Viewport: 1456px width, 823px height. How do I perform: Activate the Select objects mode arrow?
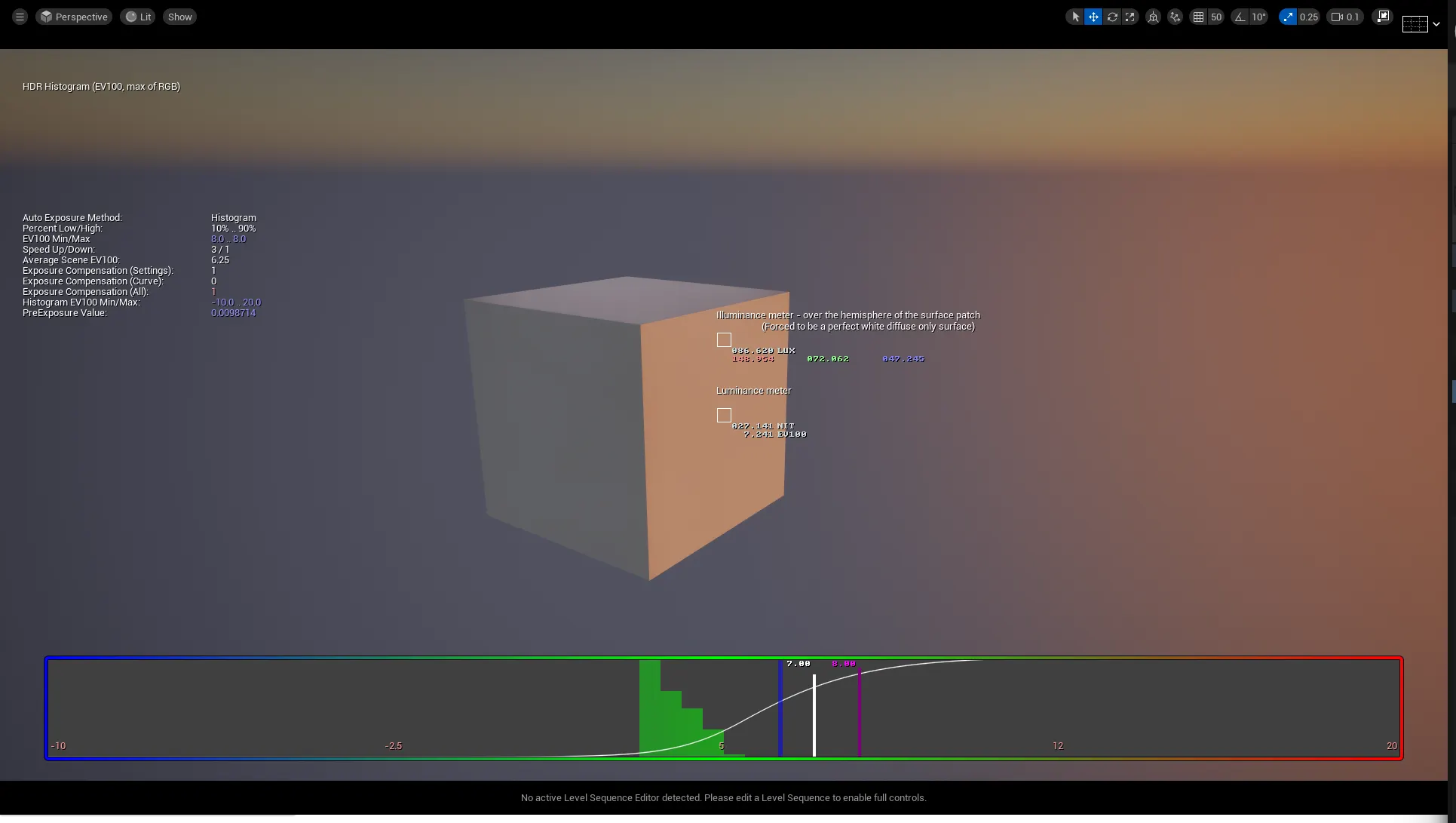[1075, 17]
